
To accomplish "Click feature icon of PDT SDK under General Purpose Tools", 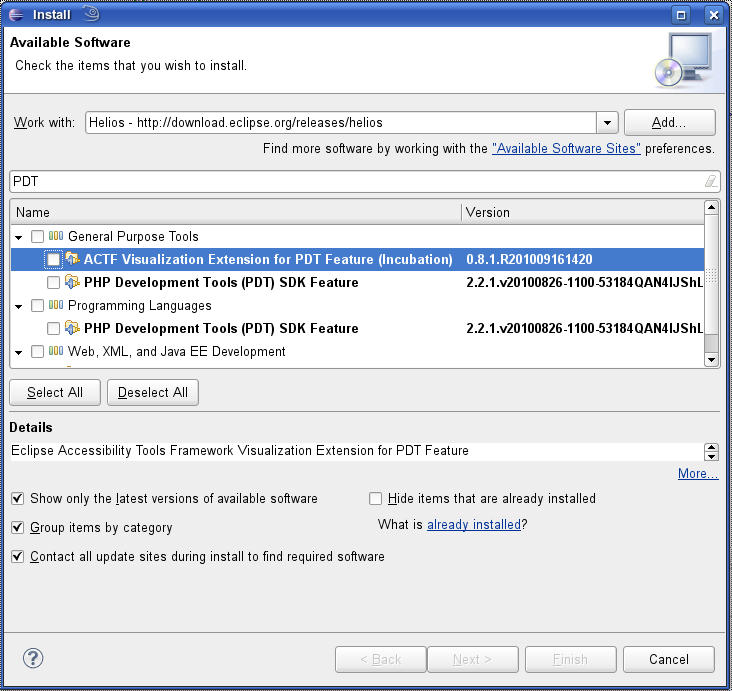I will 72,282.
